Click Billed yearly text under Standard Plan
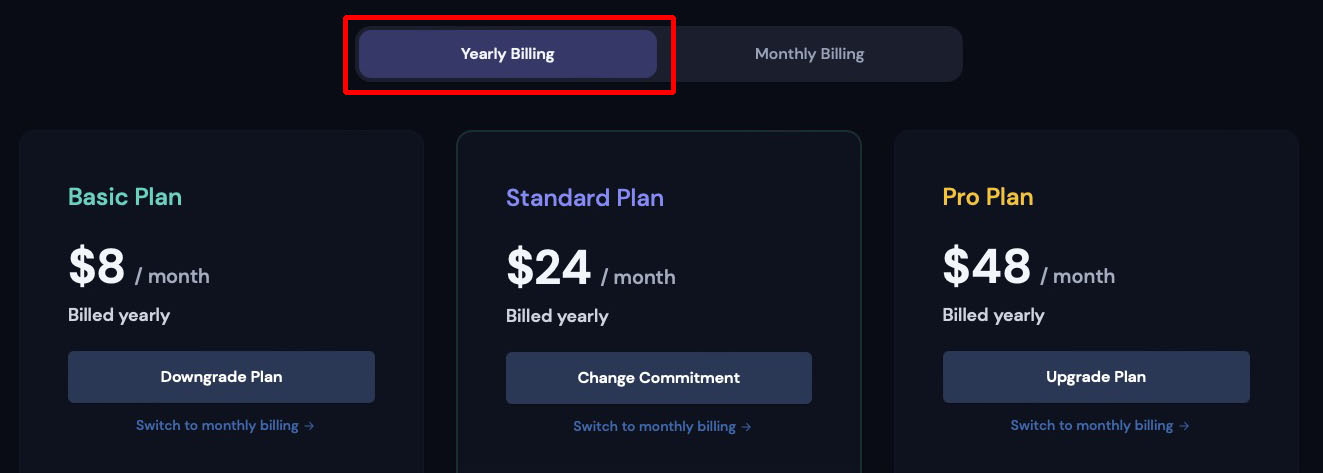 (x=557, y=316)
